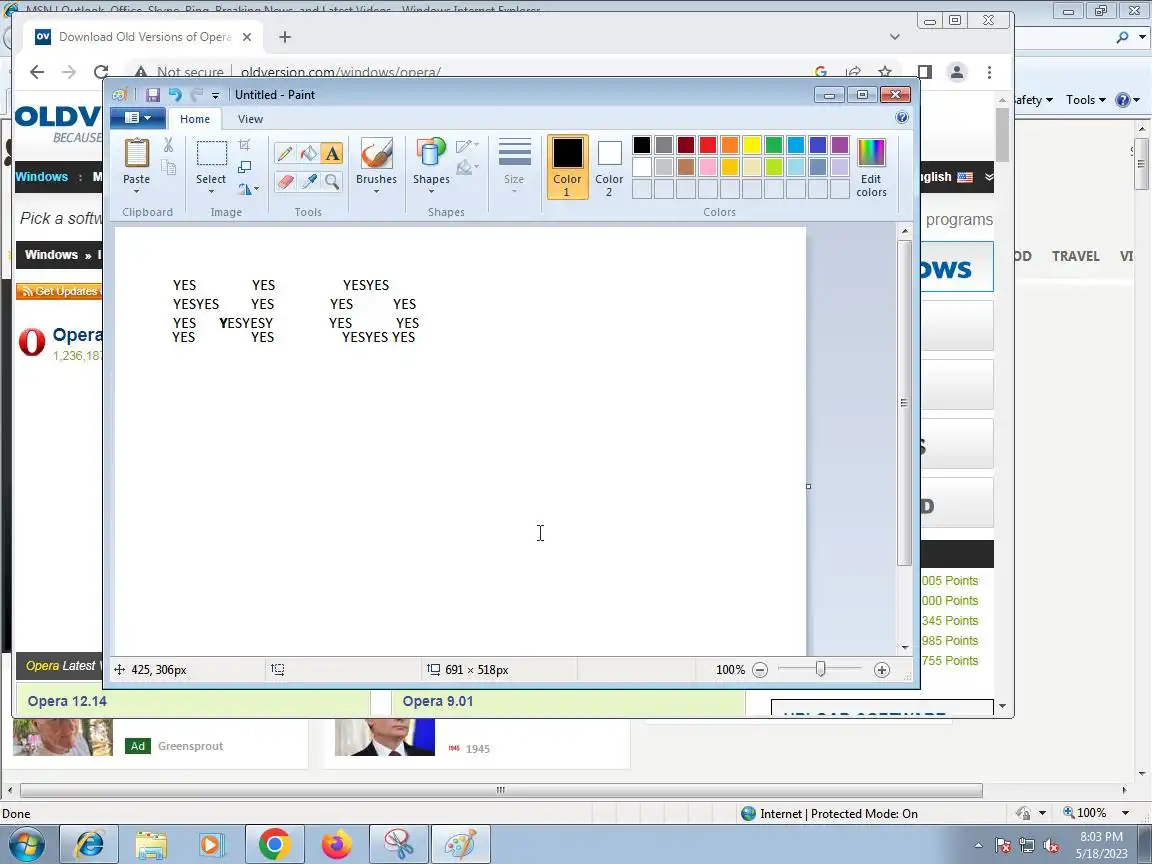This screenshot has width=1152, height=864.
Task: Click the Select rectangle icon
Action: (x=211, y=154)
